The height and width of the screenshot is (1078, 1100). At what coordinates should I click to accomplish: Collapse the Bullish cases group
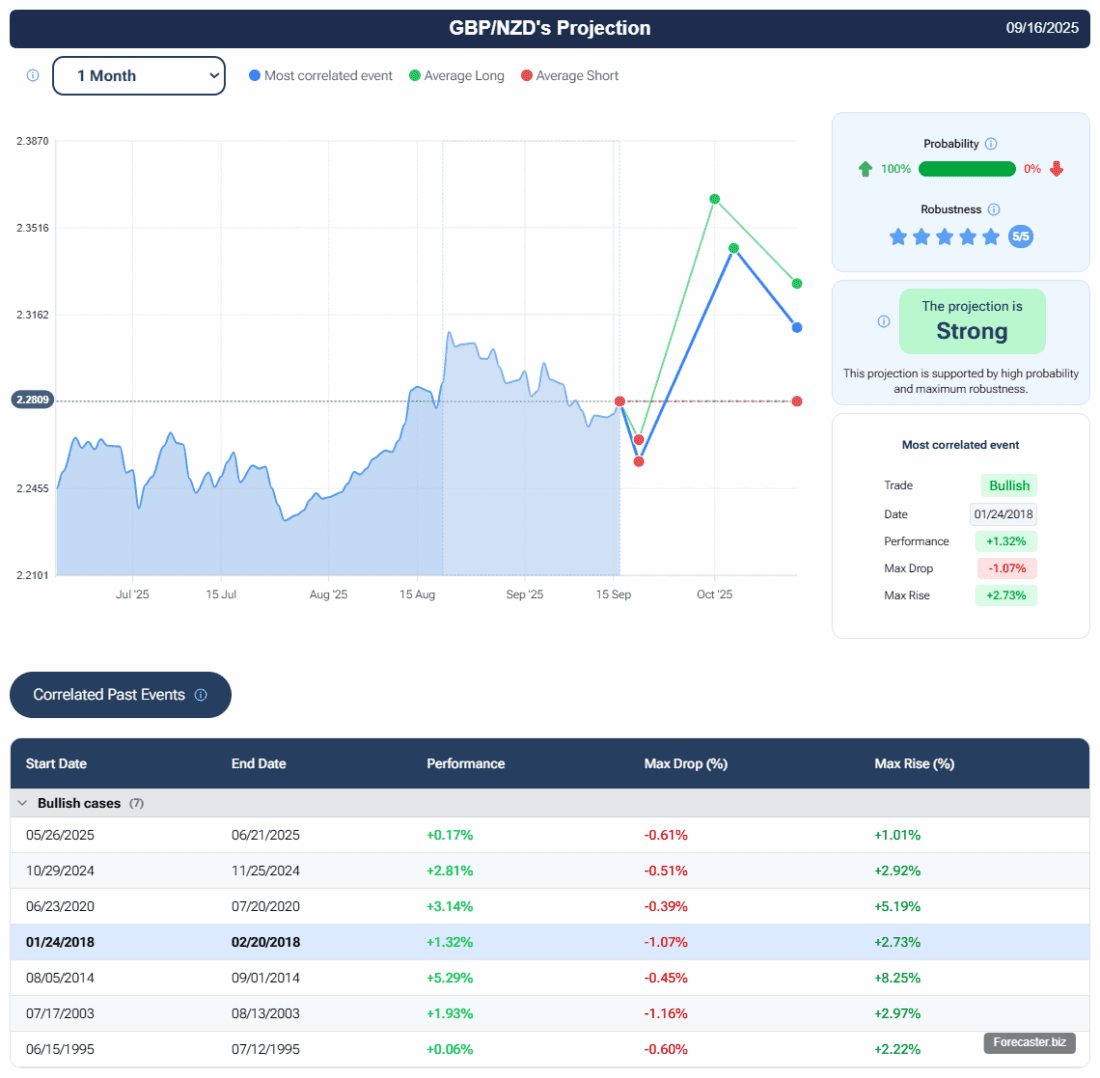[x=22, y=803]
